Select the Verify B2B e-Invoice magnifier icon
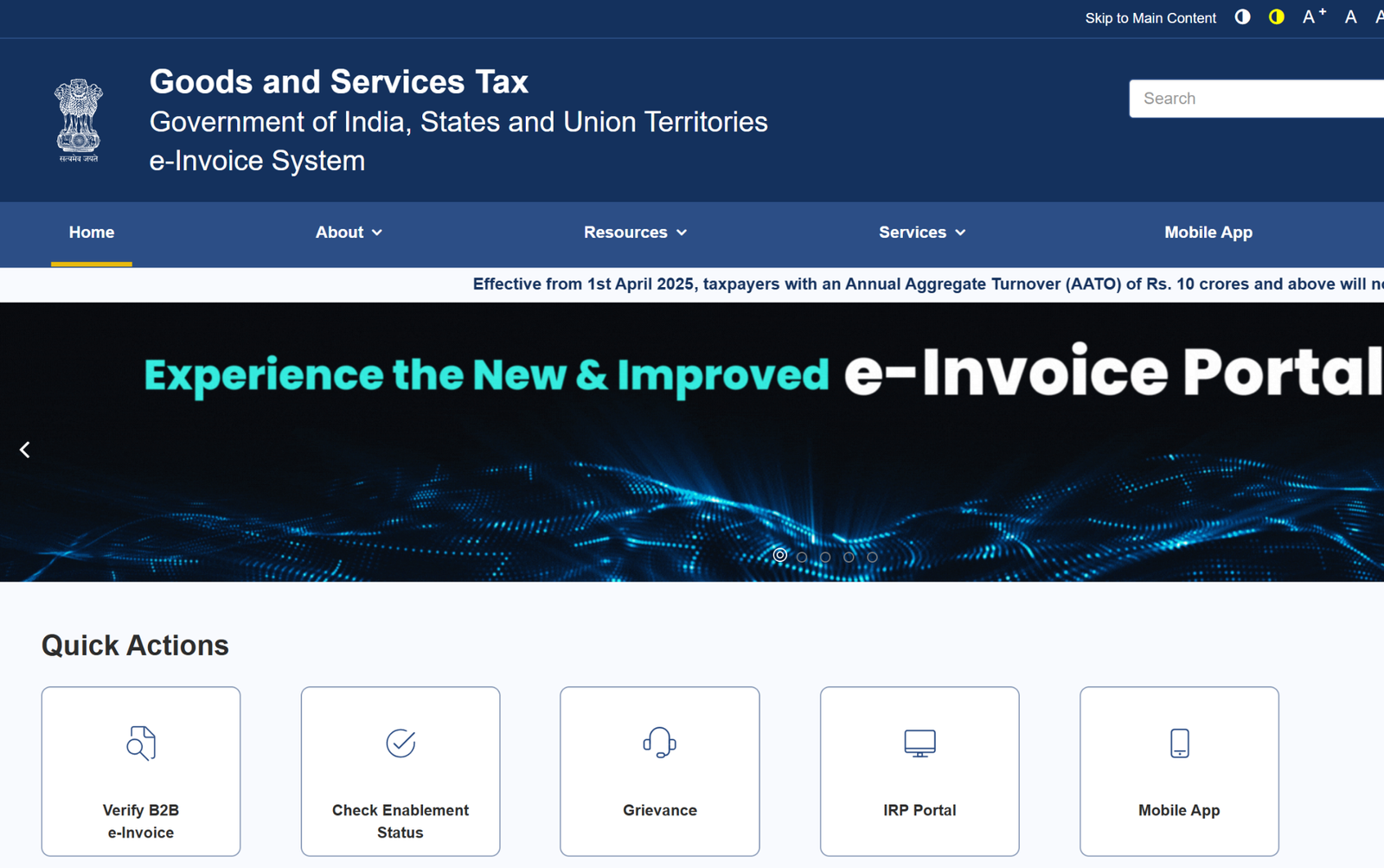 (x=140, y=742)
